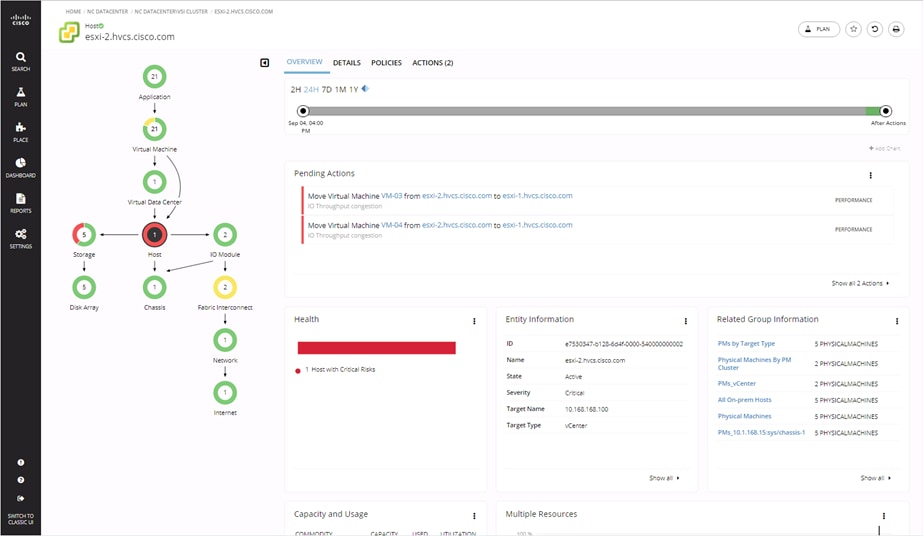Open Entity Information widget options menu
923x536 pixels.
pyautogui.click(x=686, y=321)
